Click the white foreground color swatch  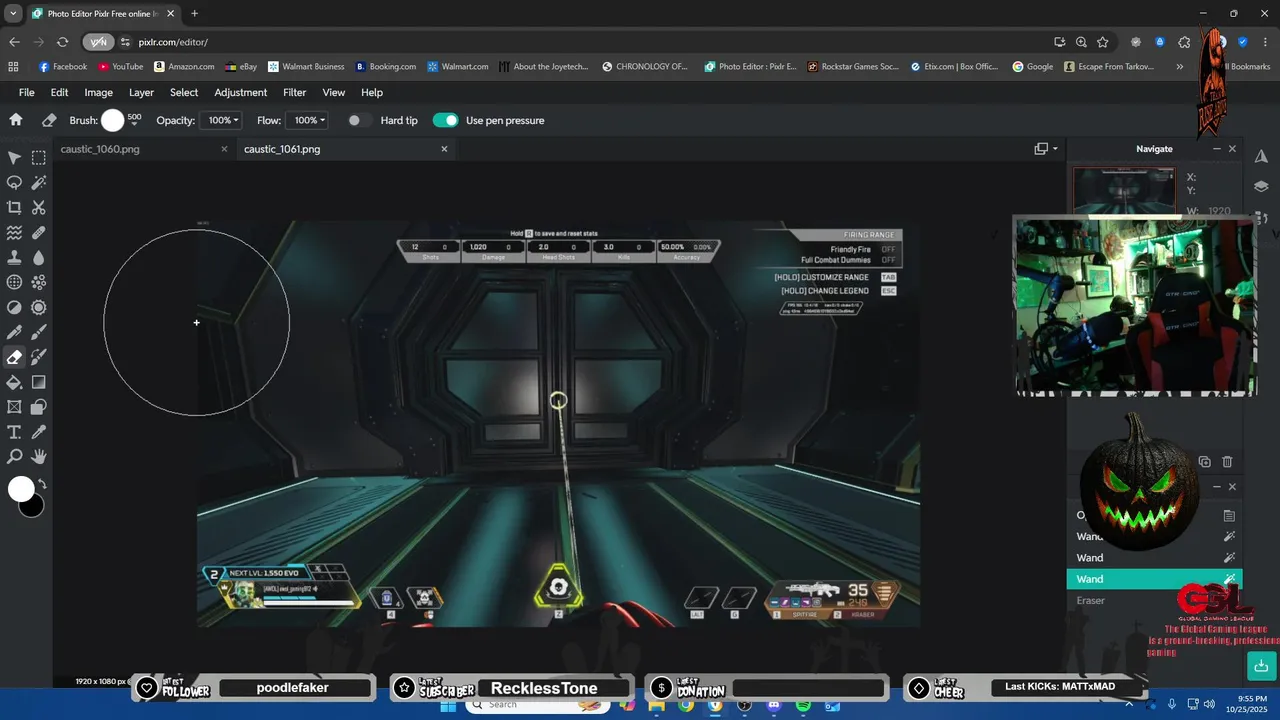pyautogui.click(x=21, y=489)
